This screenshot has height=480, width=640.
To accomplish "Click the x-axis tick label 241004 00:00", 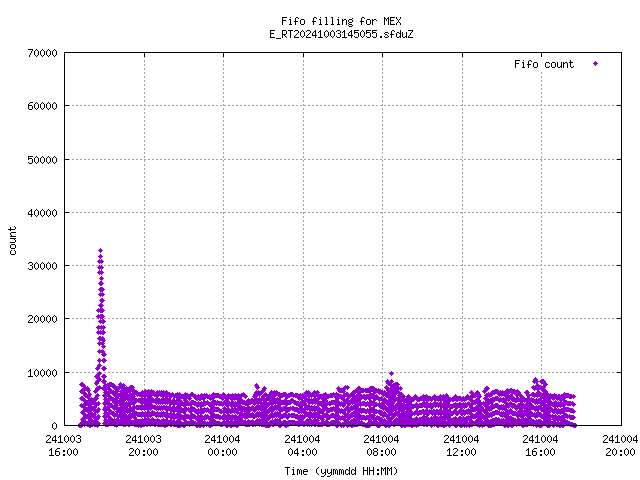I will [x=222, y=445].
